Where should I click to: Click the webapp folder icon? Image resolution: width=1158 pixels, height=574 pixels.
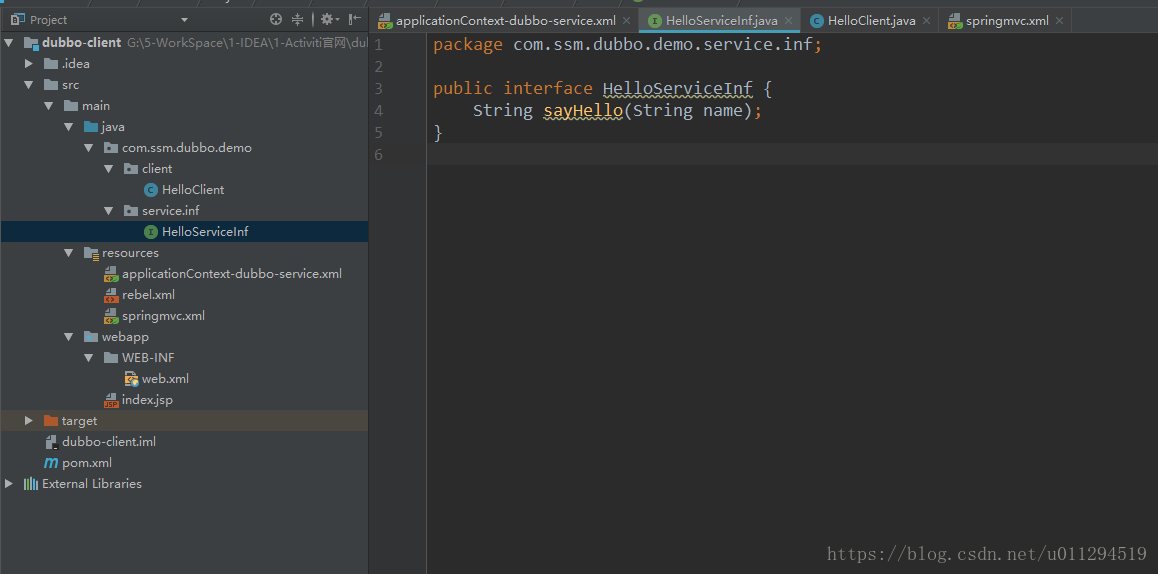[x=91, y=337]
